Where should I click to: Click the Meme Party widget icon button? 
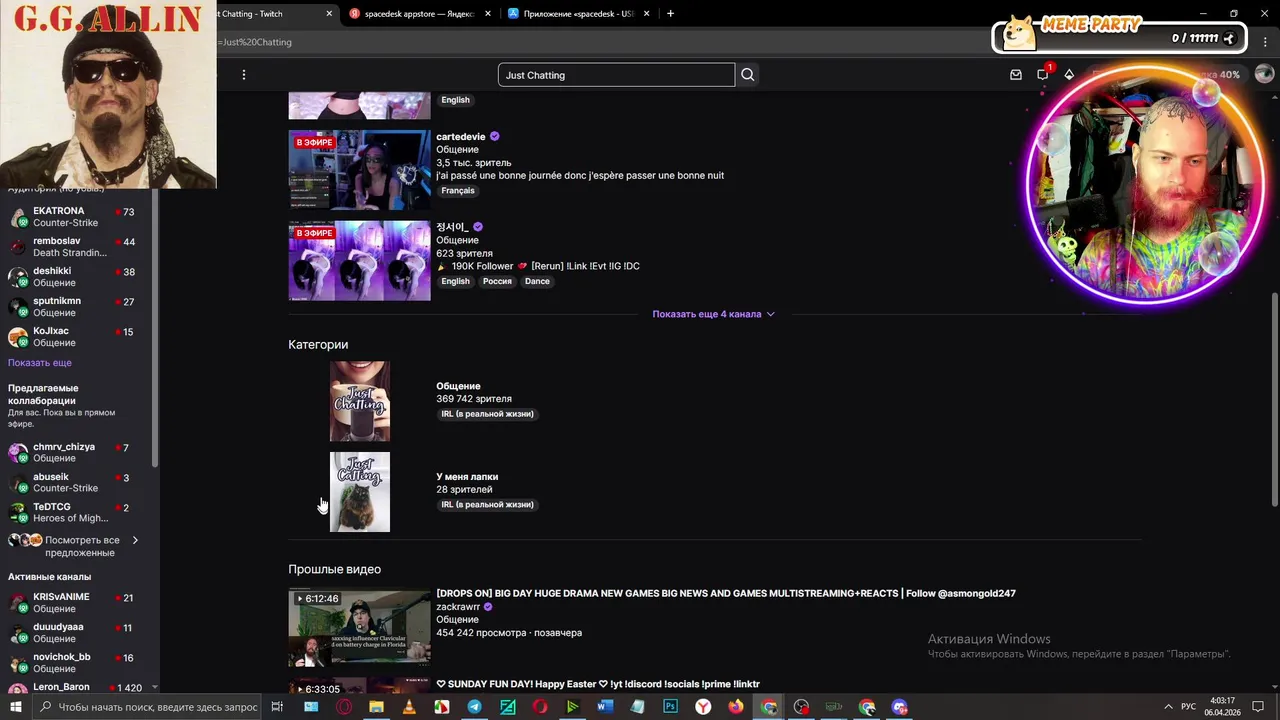point(1230,38)
